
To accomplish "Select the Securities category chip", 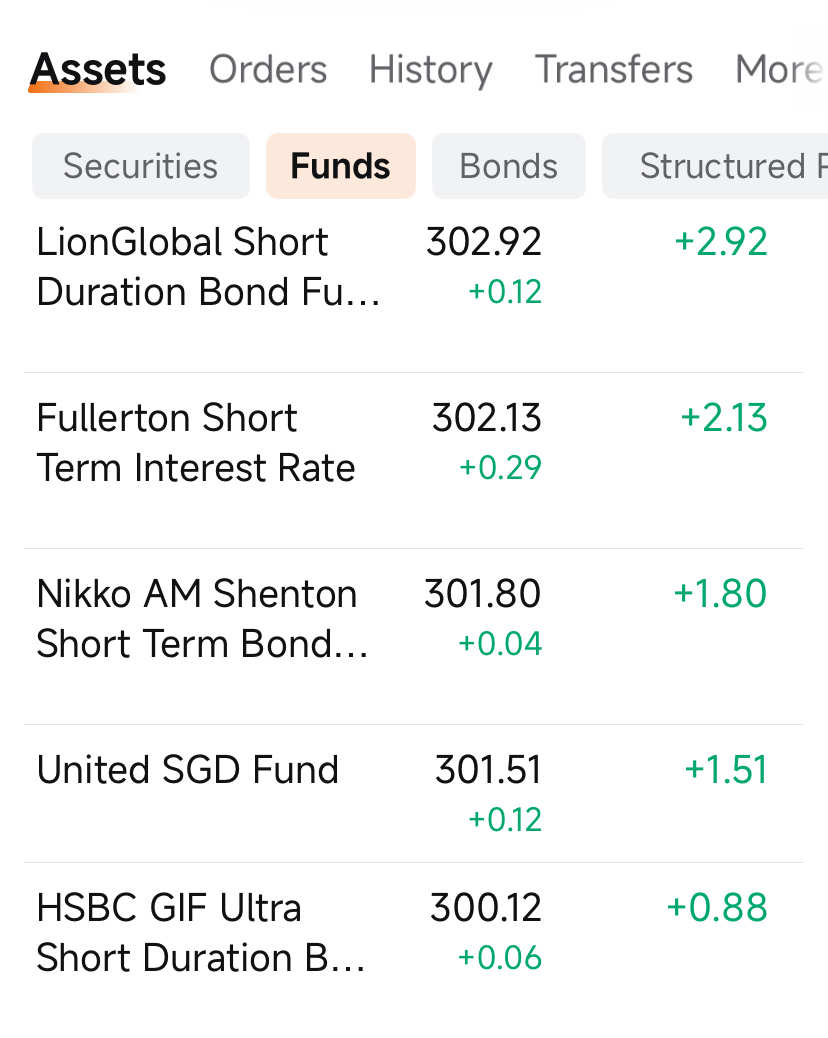I will [x=140, y=166].
